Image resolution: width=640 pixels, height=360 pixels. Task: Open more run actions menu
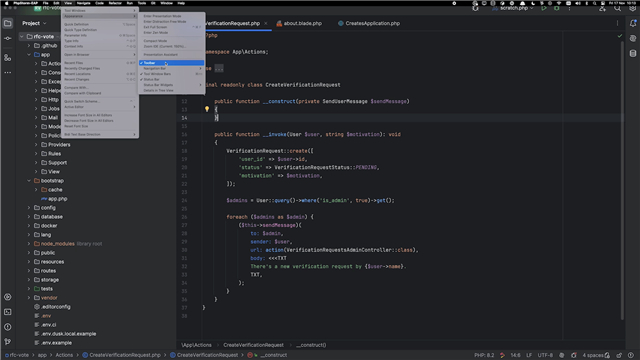coord(569,8)
